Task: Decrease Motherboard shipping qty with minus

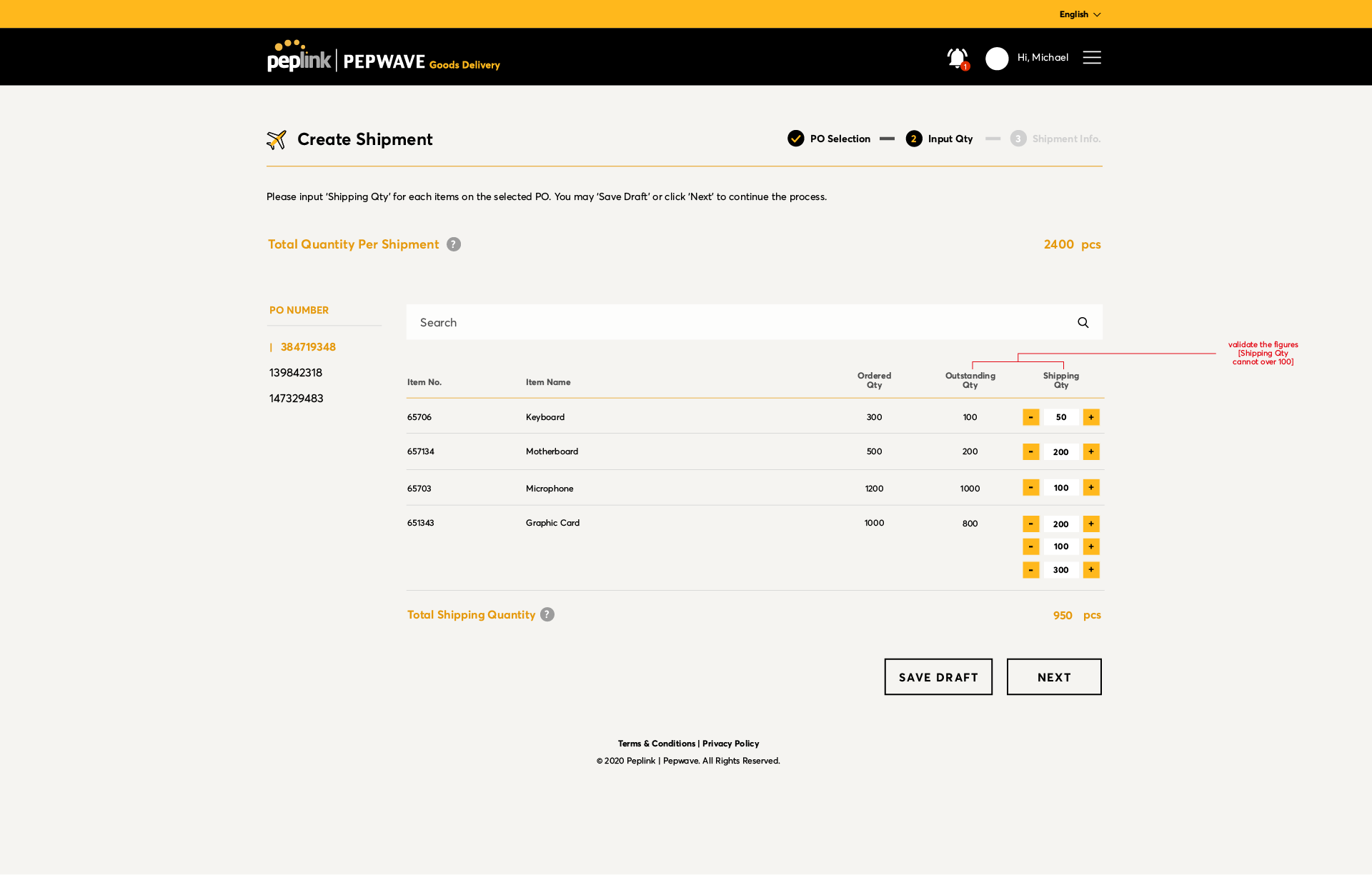Action: [1030, 451]
